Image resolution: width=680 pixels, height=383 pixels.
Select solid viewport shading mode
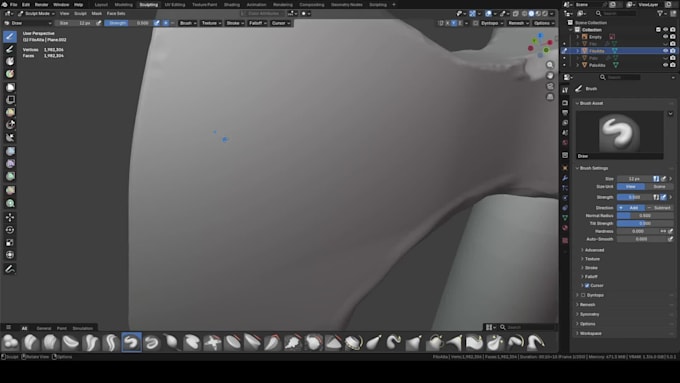(x=531, y=13)
